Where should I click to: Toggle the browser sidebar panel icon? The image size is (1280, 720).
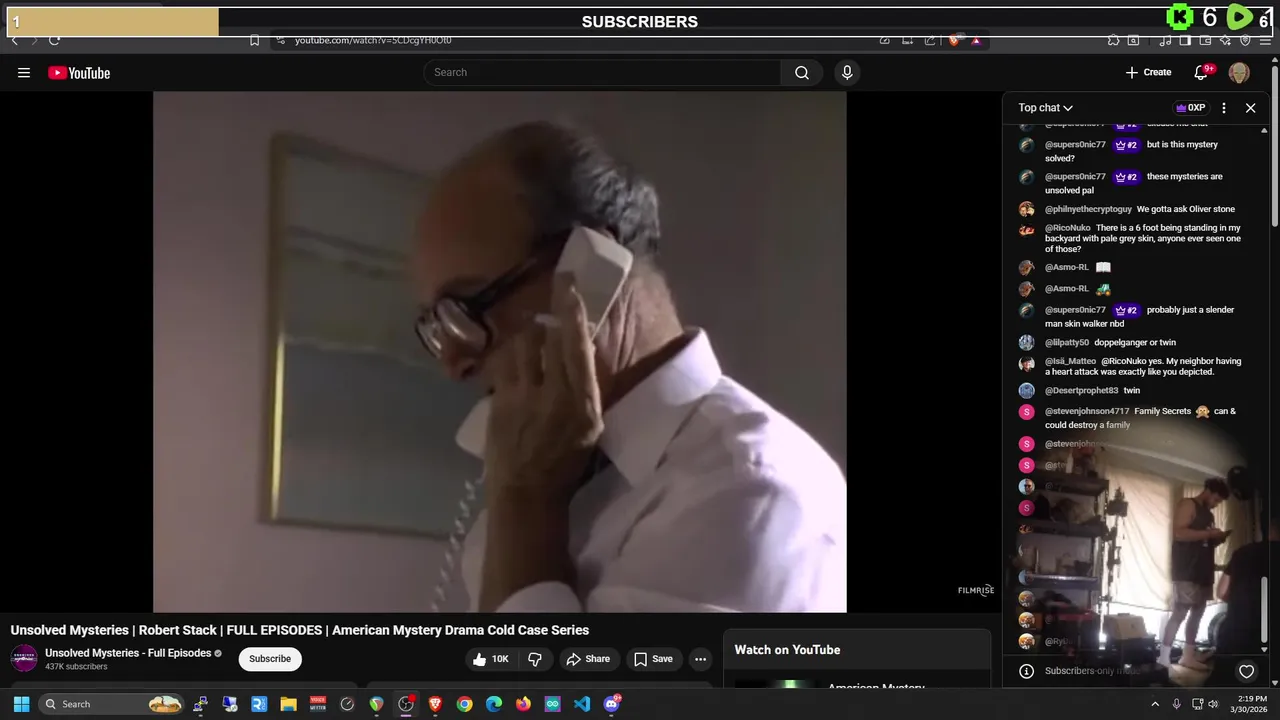coord(1185,40)
